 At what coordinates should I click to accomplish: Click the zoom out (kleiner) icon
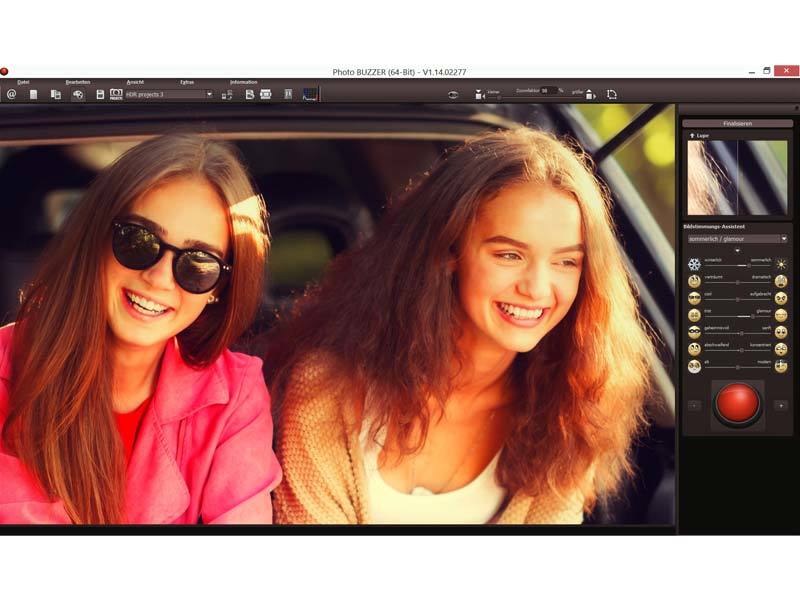pyautogui.click(x=479, y=95)
